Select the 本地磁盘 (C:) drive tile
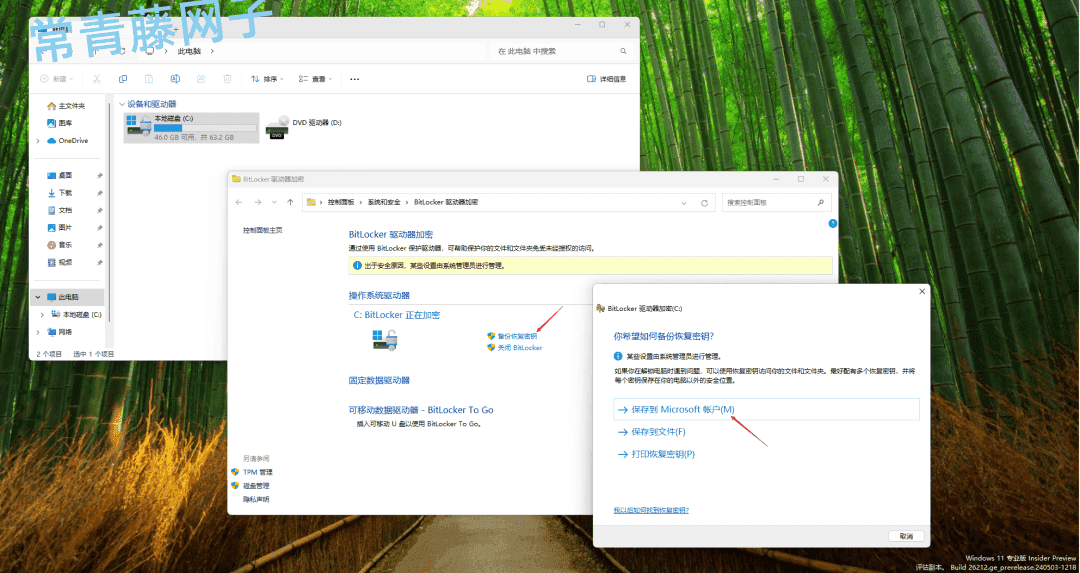1080x573 pixels. pos(191,128)
